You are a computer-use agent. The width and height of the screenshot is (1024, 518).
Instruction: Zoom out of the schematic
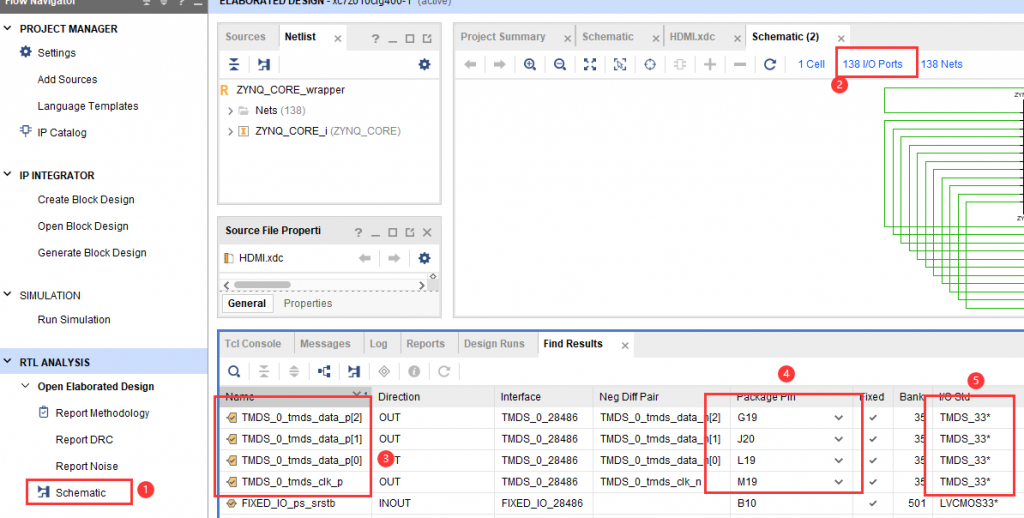coord(560,64)
